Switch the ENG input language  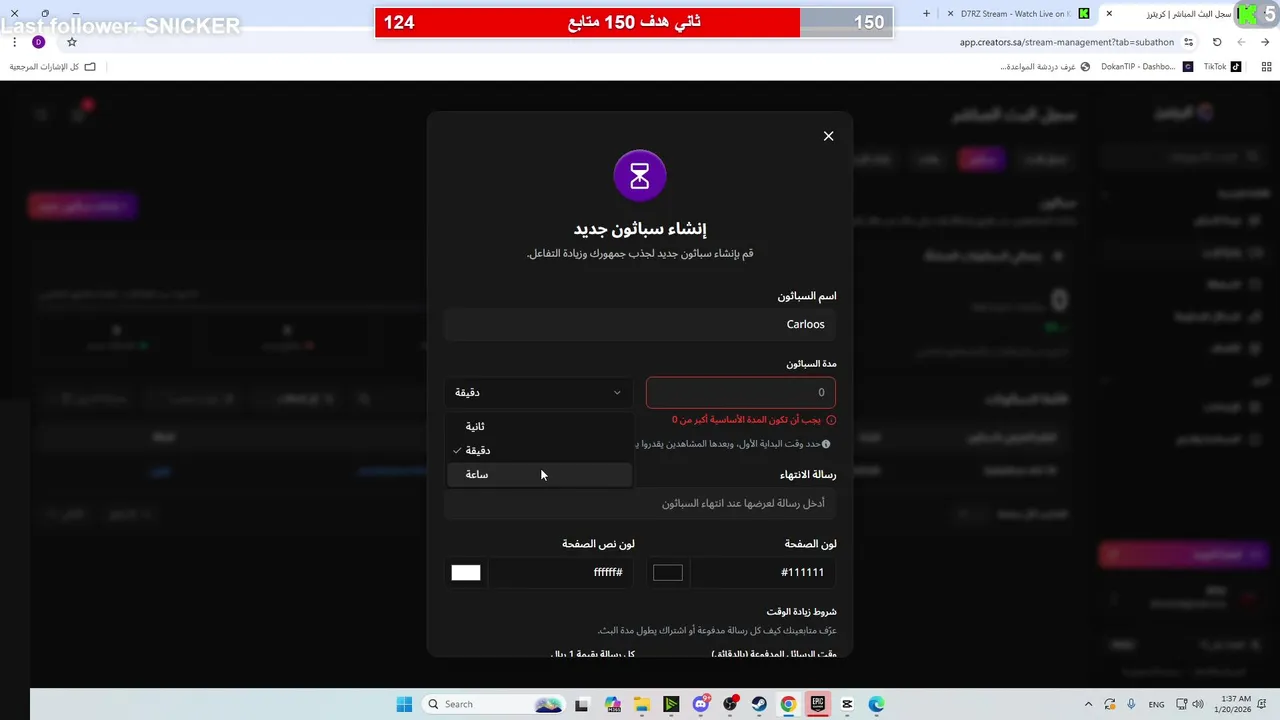click(1156, 704)
